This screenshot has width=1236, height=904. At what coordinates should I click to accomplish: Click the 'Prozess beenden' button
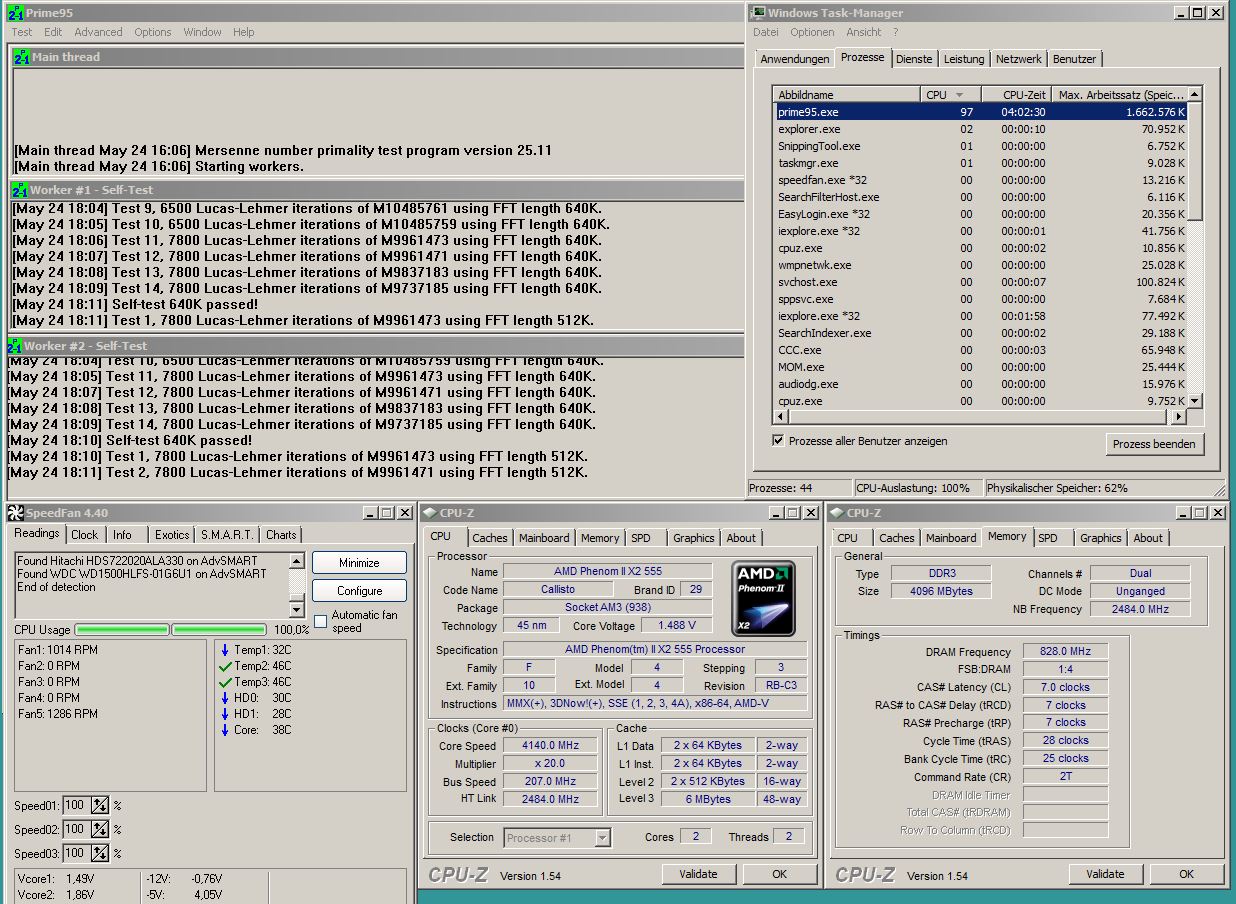(1153, 444)
